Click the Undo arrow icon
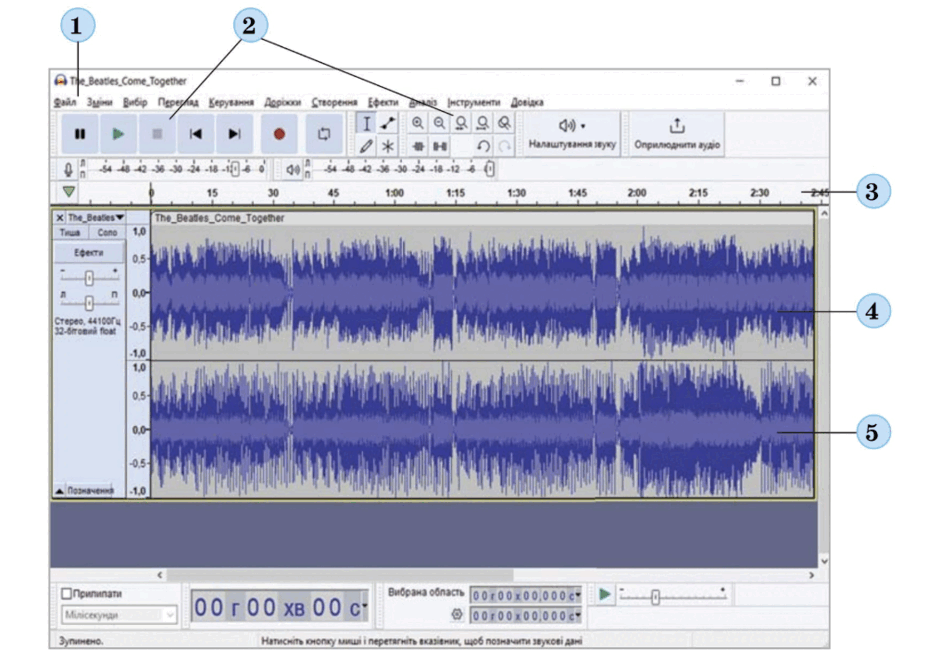Image resolution: width=940 pixels, height=662 pixels. click(x=483, y=146)
